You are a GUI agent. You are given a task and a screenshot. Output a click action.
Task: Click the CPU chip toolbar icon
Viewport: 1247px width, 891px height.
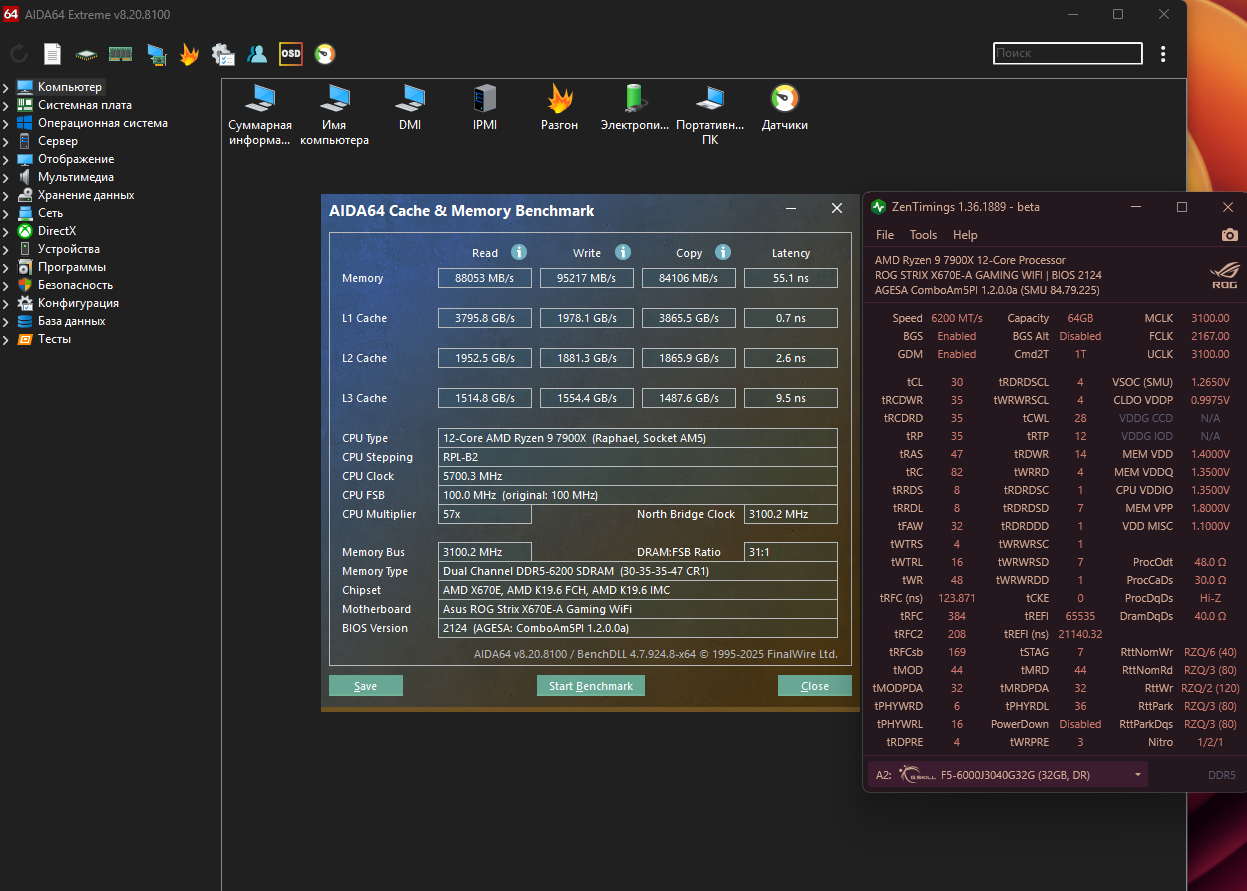(x=87, y=54)
